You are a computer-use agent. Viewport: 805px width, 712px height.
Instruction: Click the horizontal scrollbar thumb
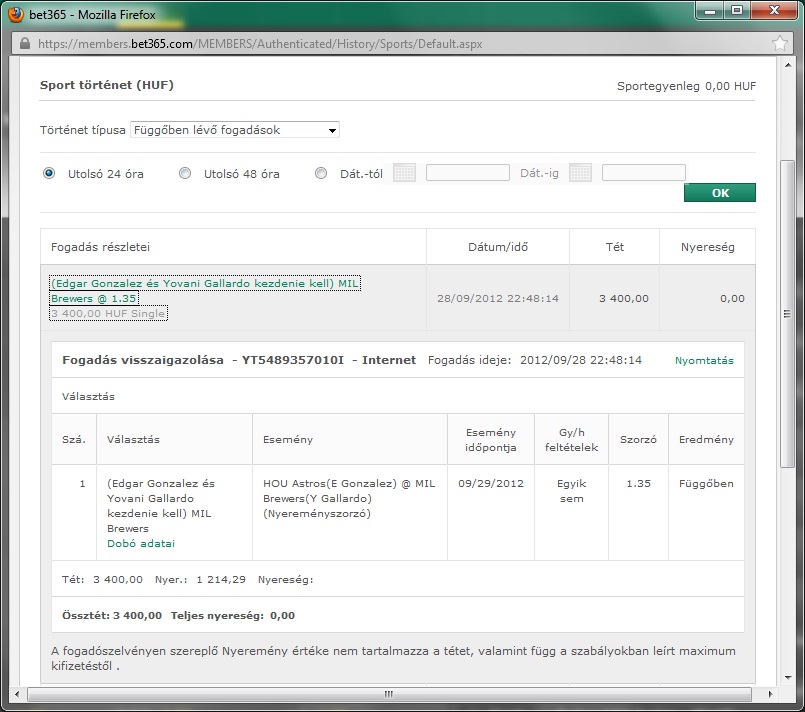(389, 695)
